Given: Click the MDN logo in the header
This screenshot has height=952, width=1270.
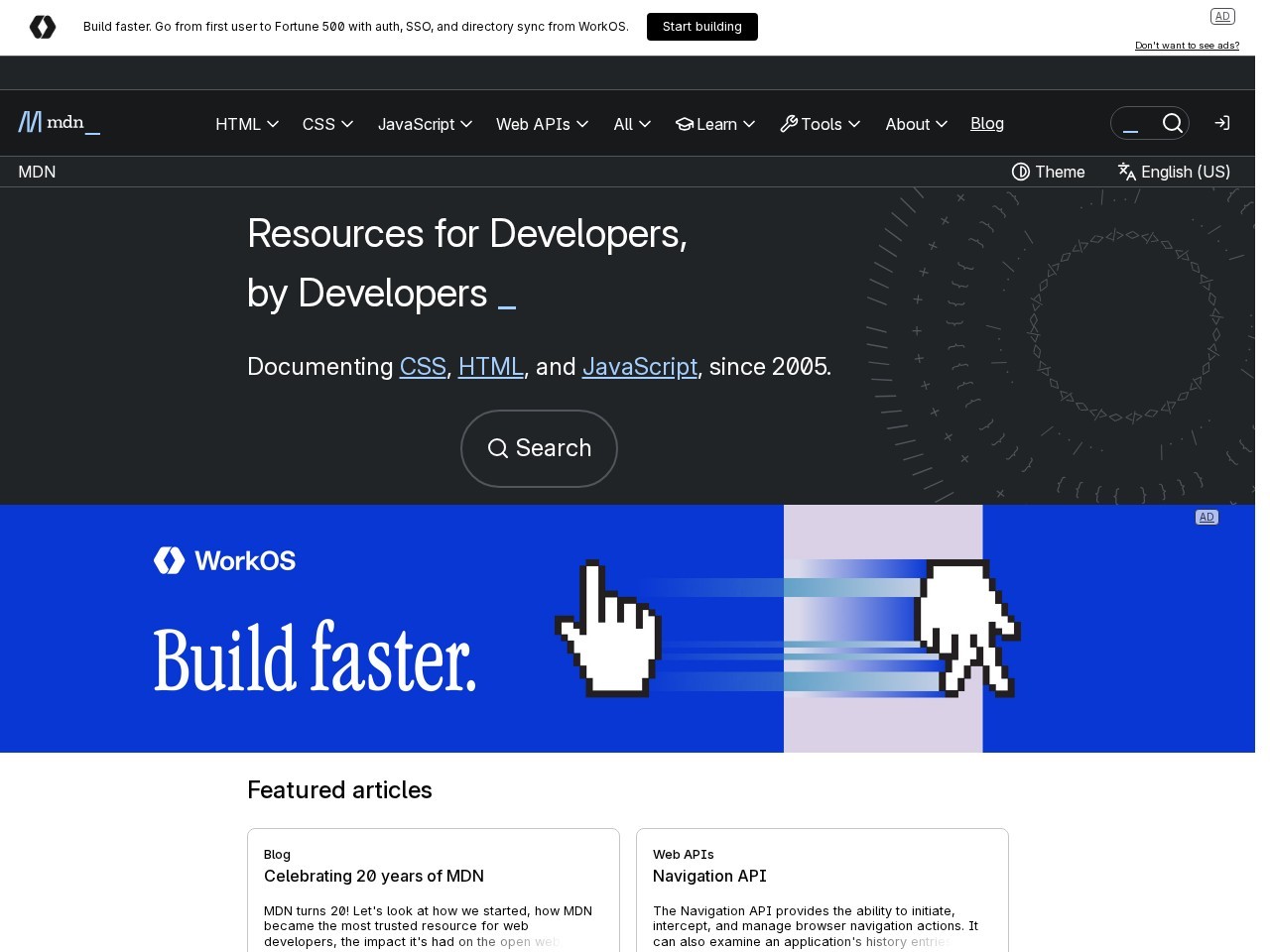Looking at the screenshot, I should coord(59,122).
